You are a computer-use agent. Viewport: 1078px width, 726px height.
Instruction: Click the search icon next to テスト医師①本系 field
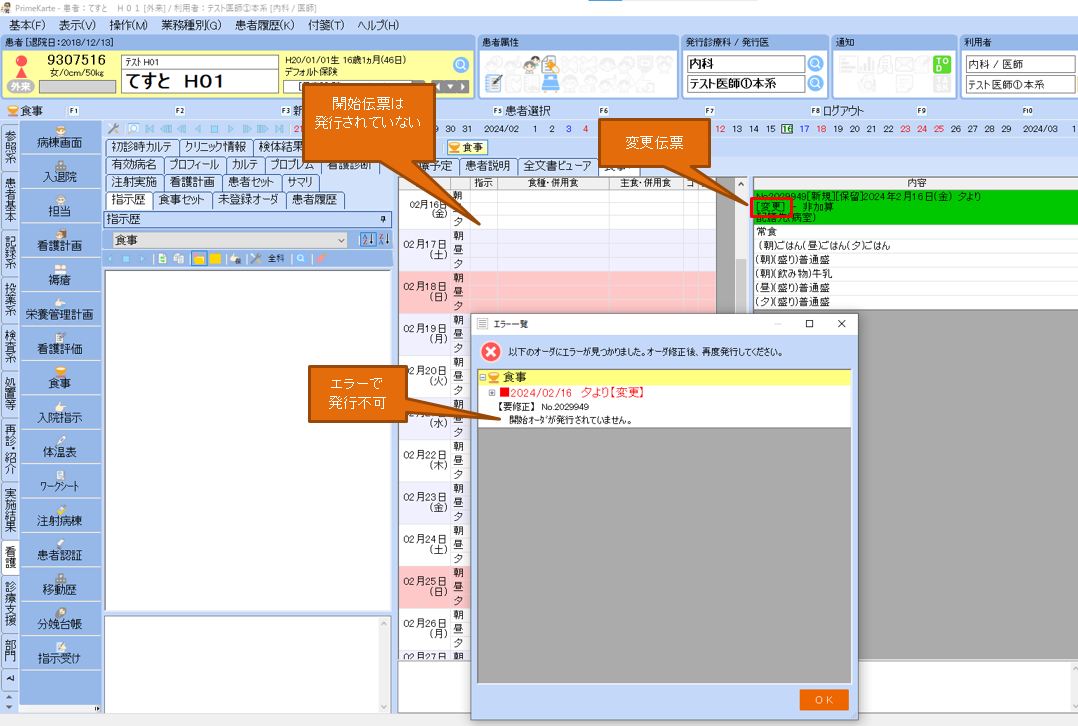pyautogui.click(x=815, y=84)
